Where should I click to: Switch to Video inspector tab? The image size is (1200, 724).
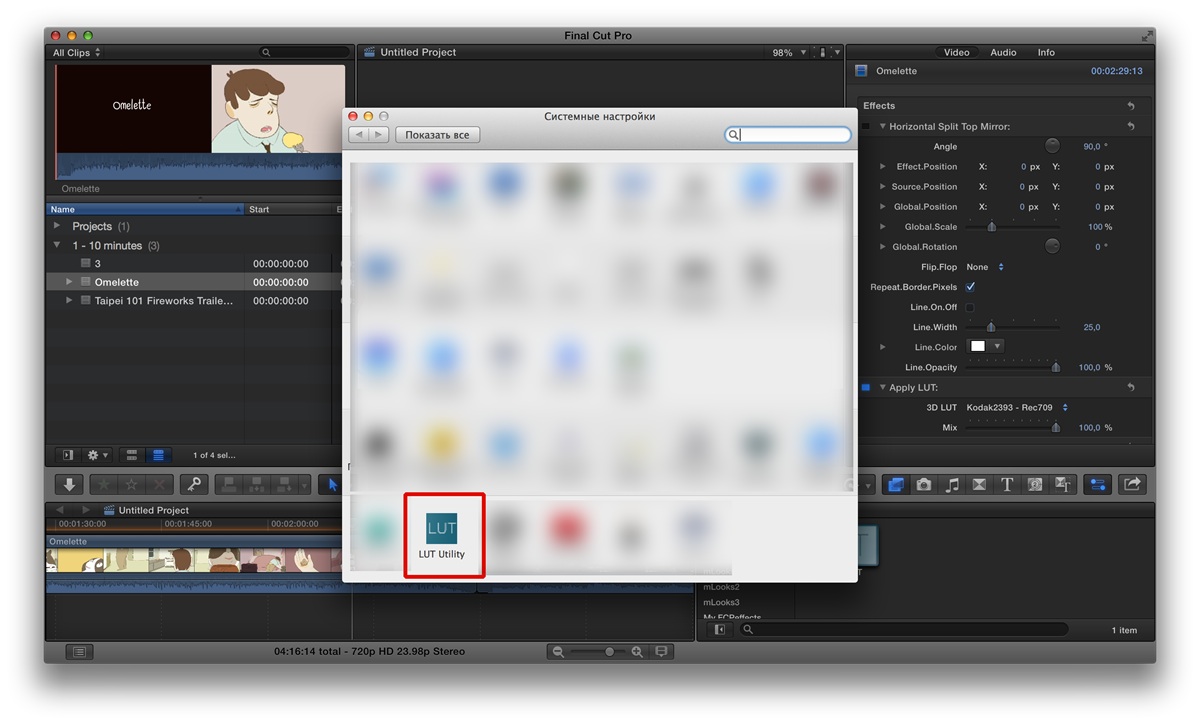tap(957, 52)
